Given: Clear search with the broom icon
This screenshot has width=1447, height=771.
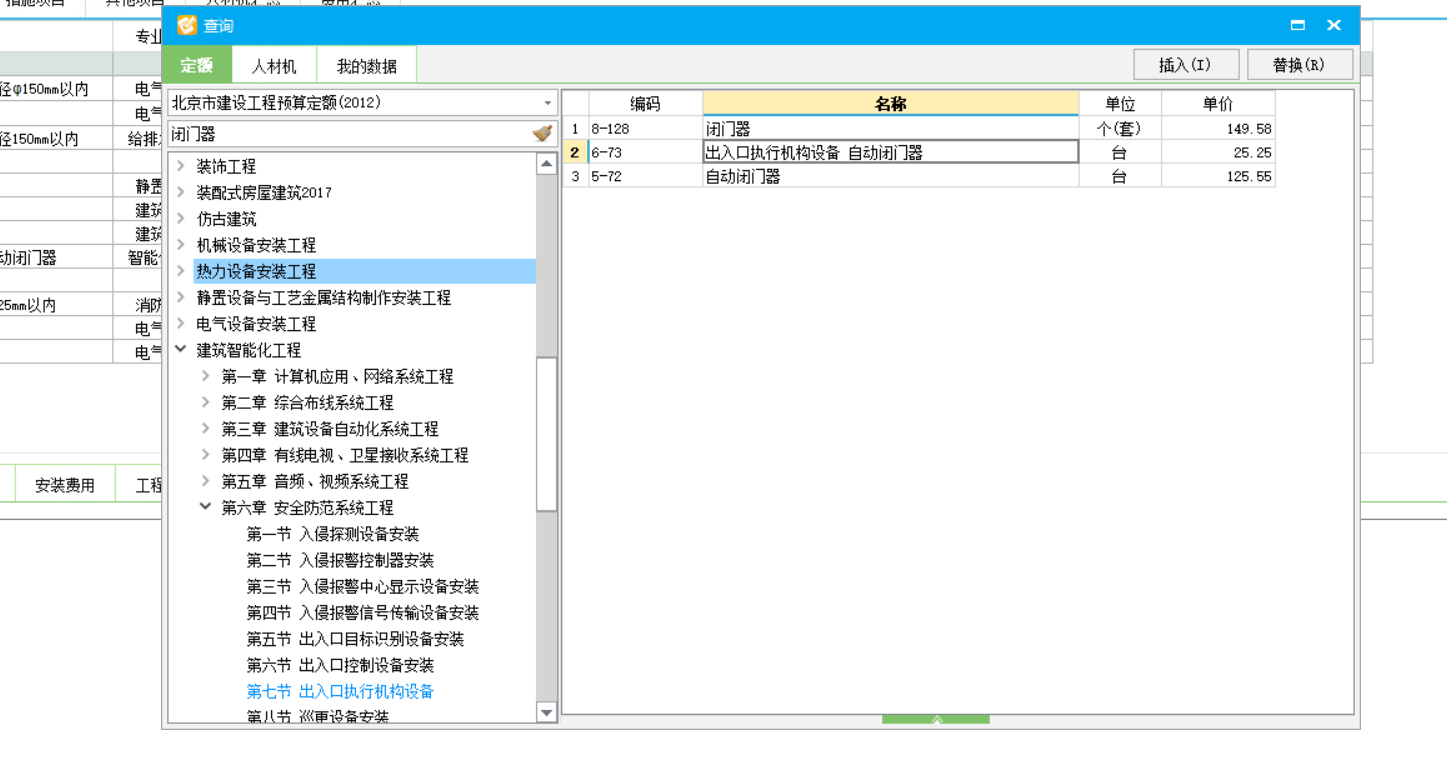Looking at the screenshot, I should click(542, 133).
